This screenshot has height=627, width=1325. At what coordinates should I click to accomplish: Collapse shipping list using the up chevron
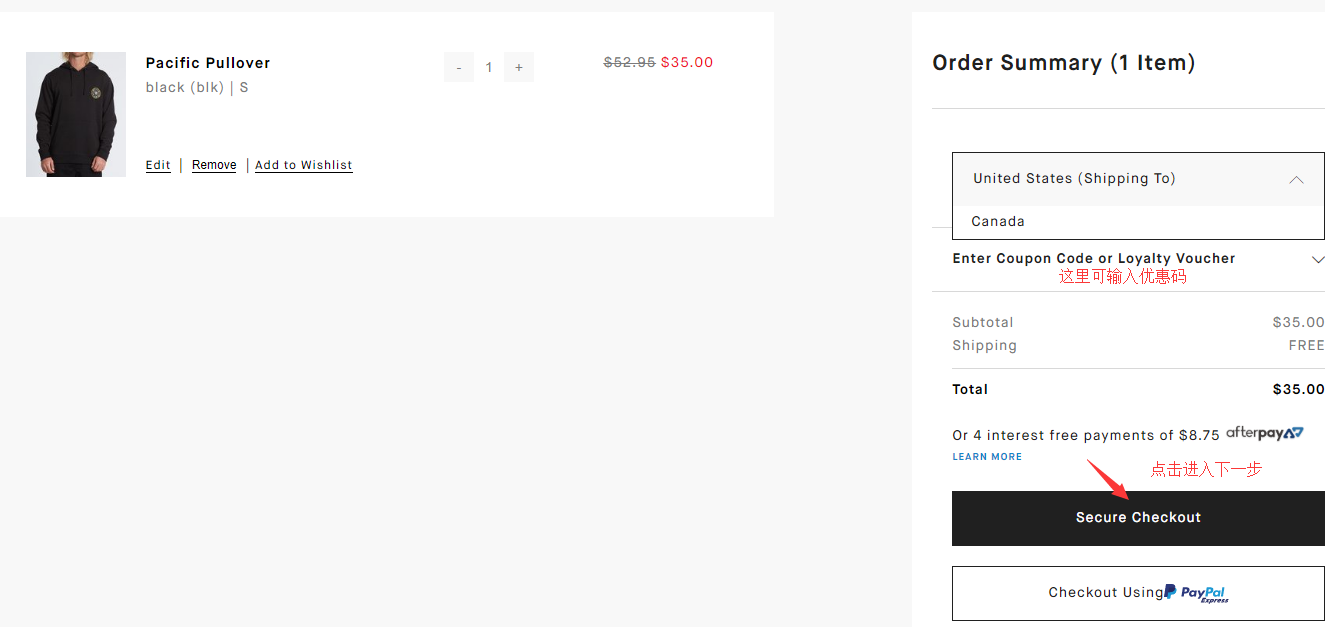(1296, 180)
